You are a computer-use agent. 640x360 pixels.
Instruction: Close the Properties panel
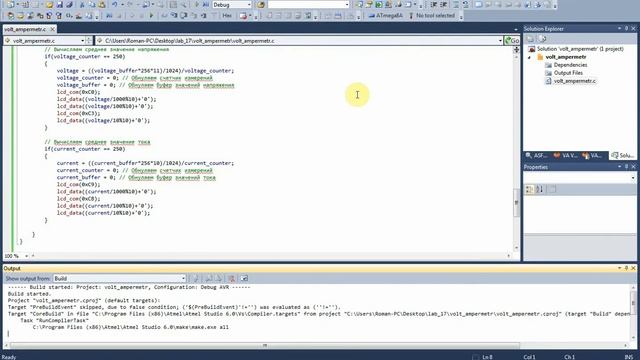633,167
